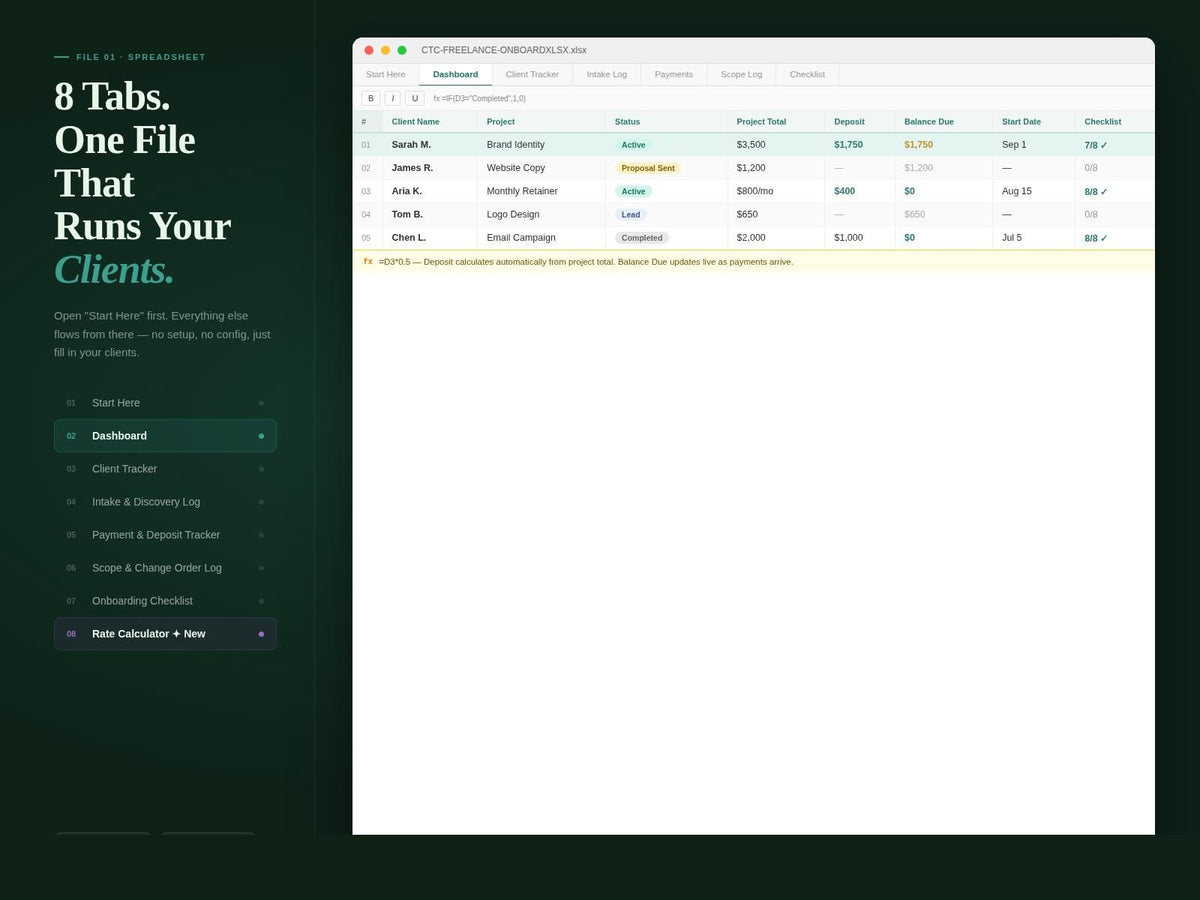Viewport: 1200px width, 900px height.
Task: Select the Tom B. client cell
Action: tap(430, 214)
